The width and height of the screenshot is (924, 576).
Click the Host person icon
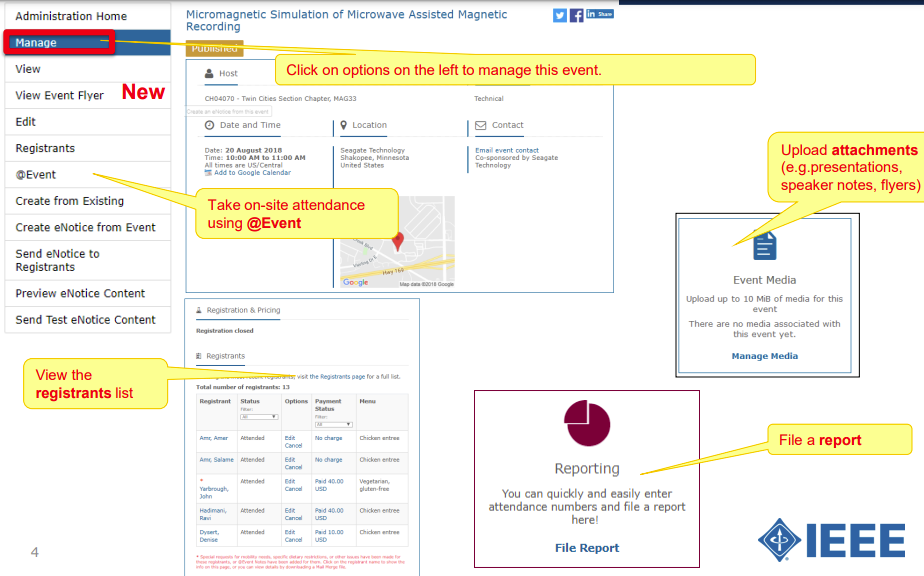coord(209,73)
